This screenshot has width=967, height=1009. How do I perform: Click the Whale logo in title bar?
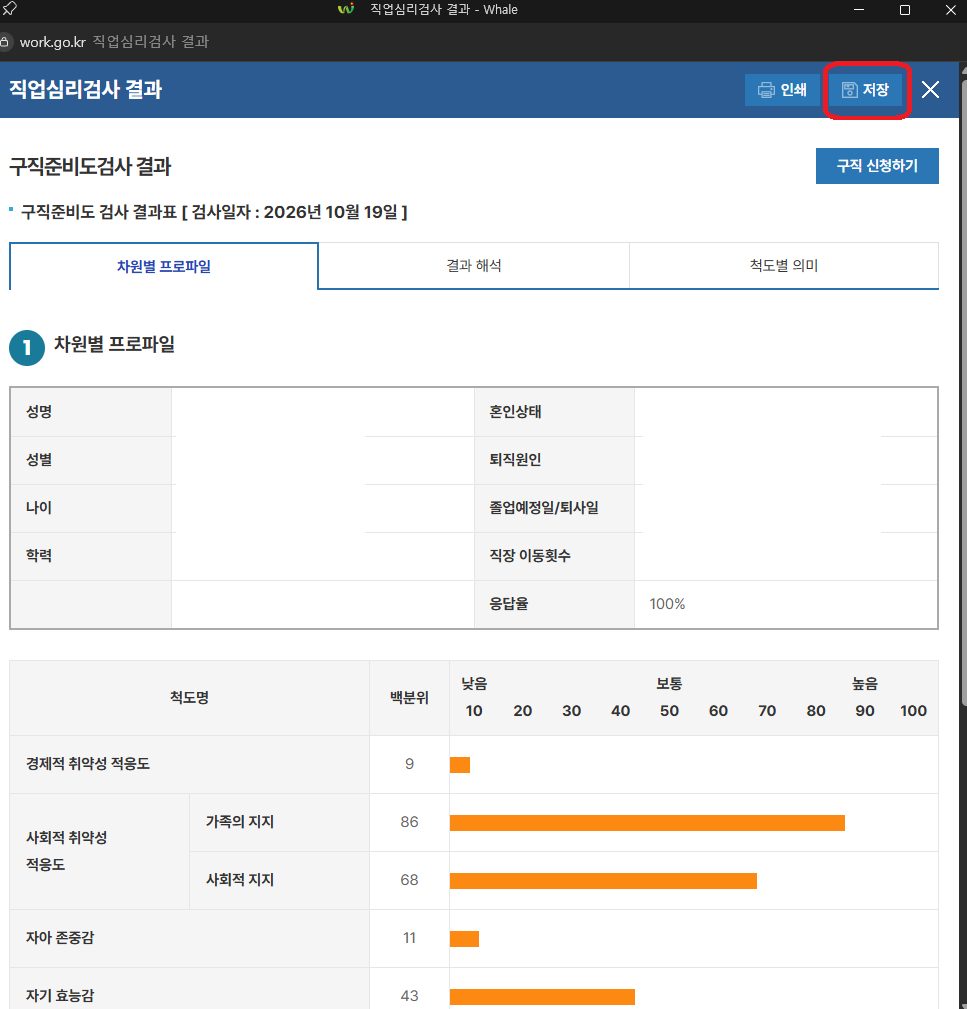346,9
